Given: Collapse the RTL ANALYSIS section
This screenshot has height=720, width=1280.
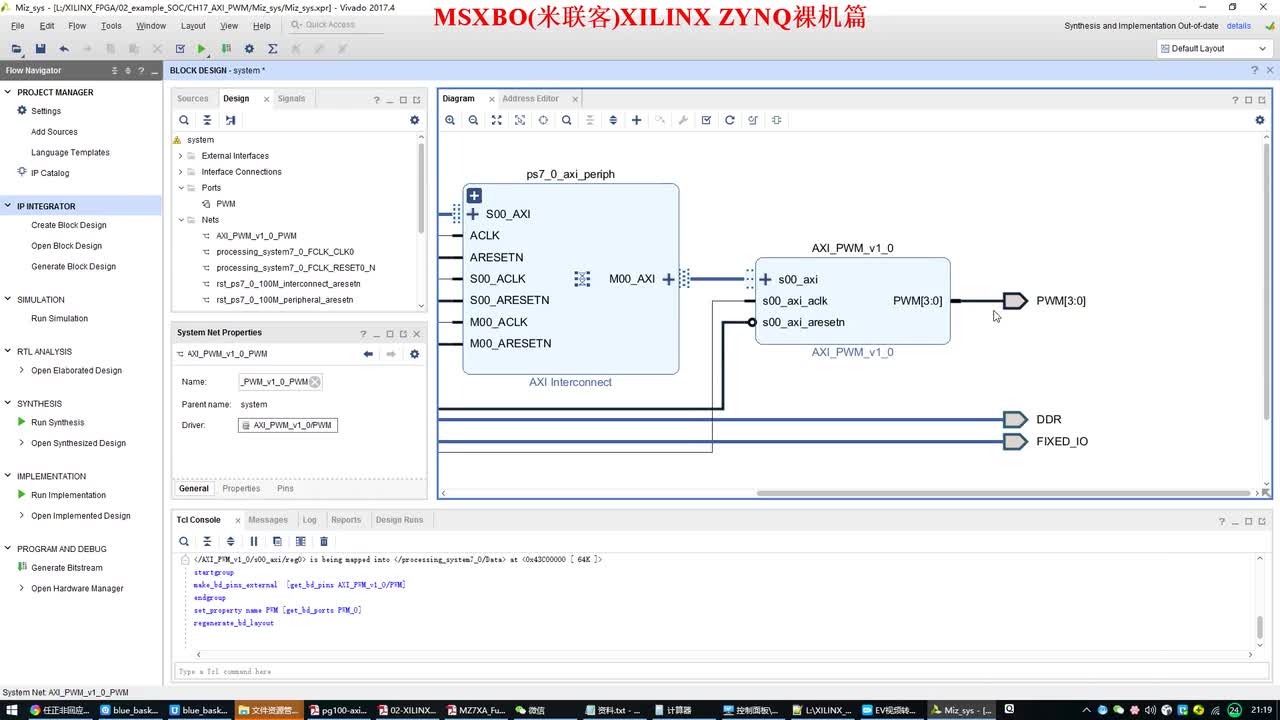Looking at the screenshot, I should (8, 351).
